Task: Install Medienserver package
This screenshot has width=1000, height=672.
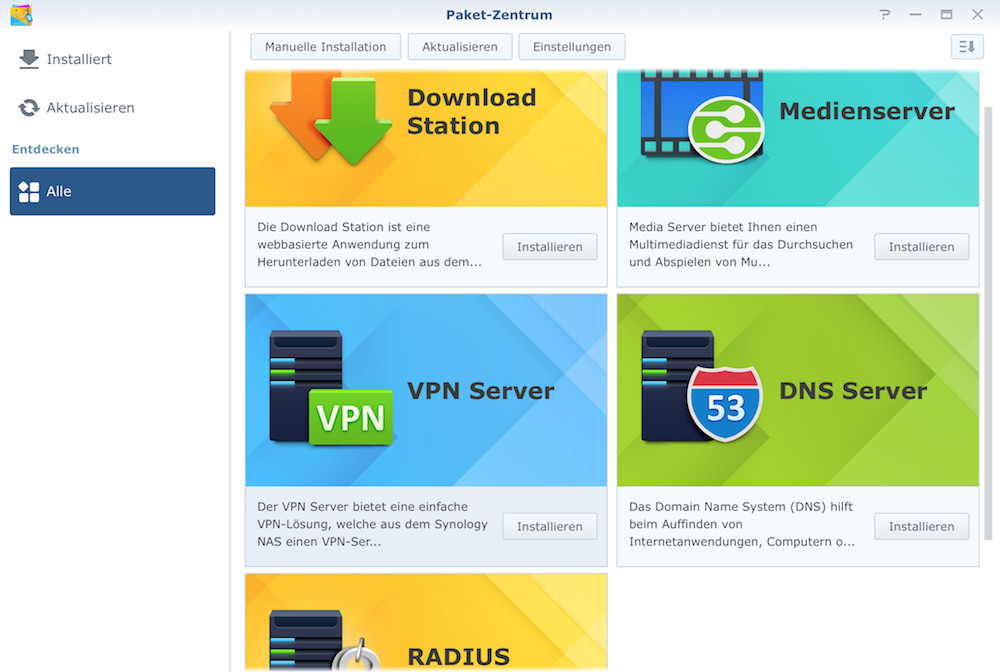Action: 922,247
